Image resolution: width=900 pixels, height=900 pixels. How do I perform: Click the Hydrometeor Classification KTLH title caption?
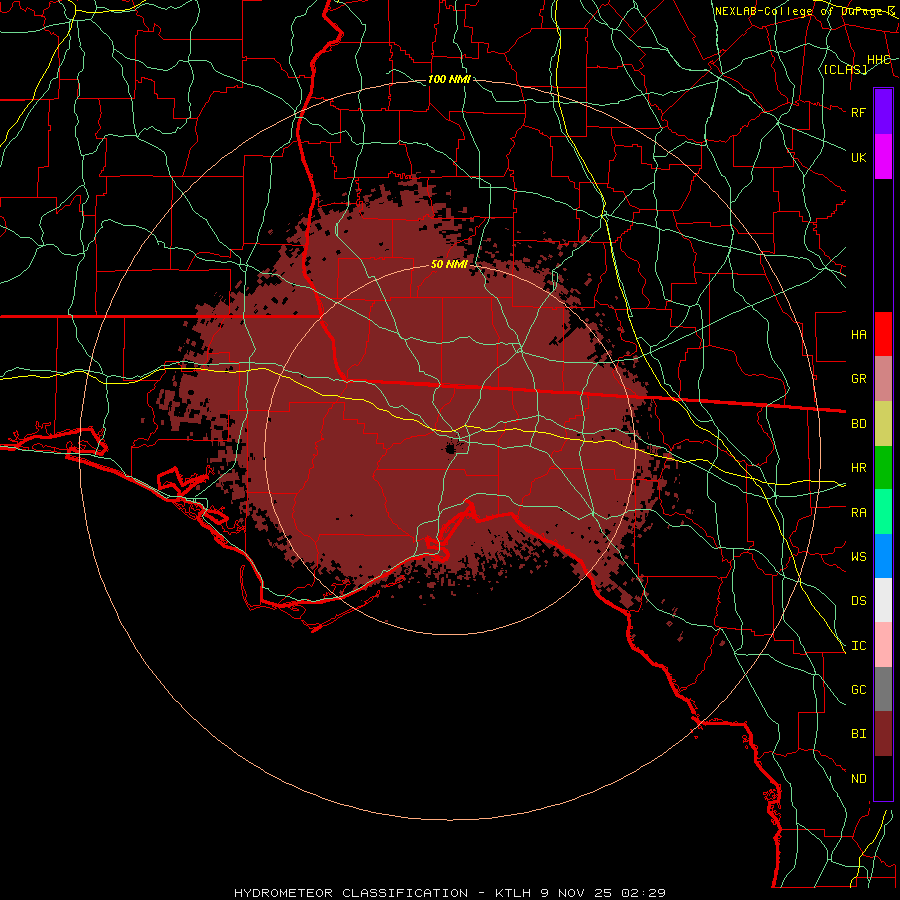point(449,893)
